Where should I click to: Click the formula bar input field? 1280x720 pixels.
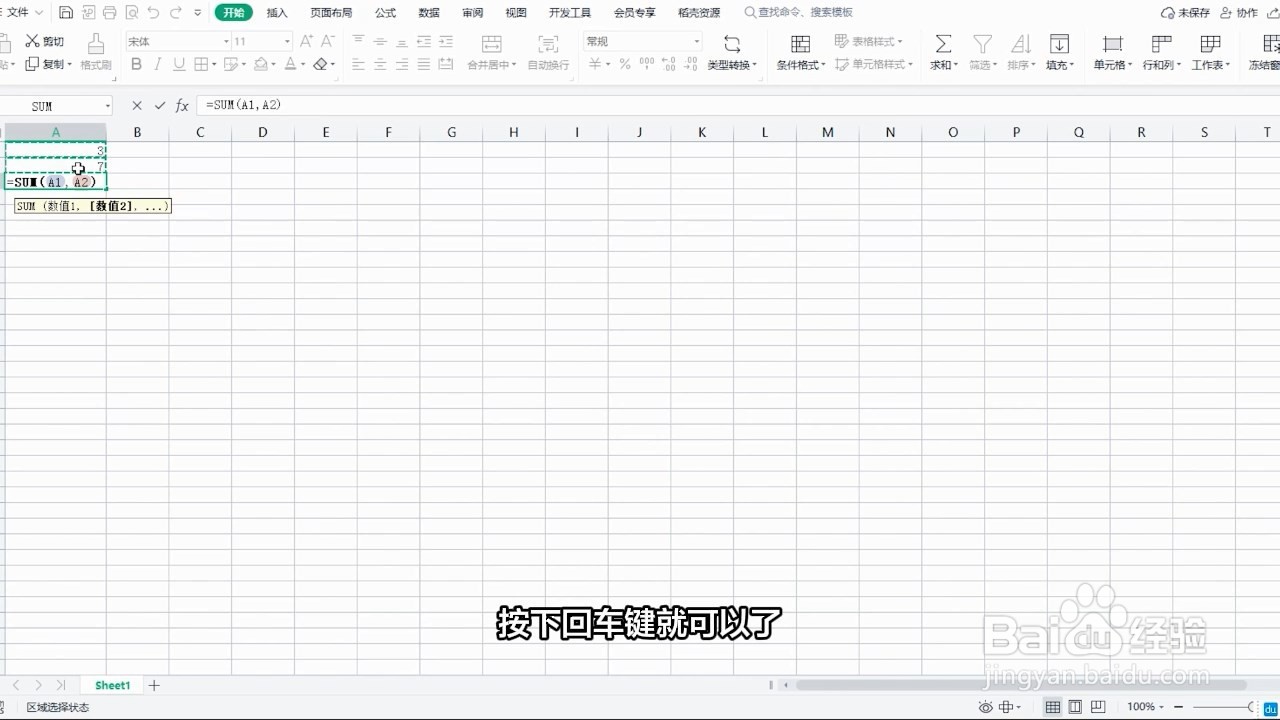[x=738, y=105]
